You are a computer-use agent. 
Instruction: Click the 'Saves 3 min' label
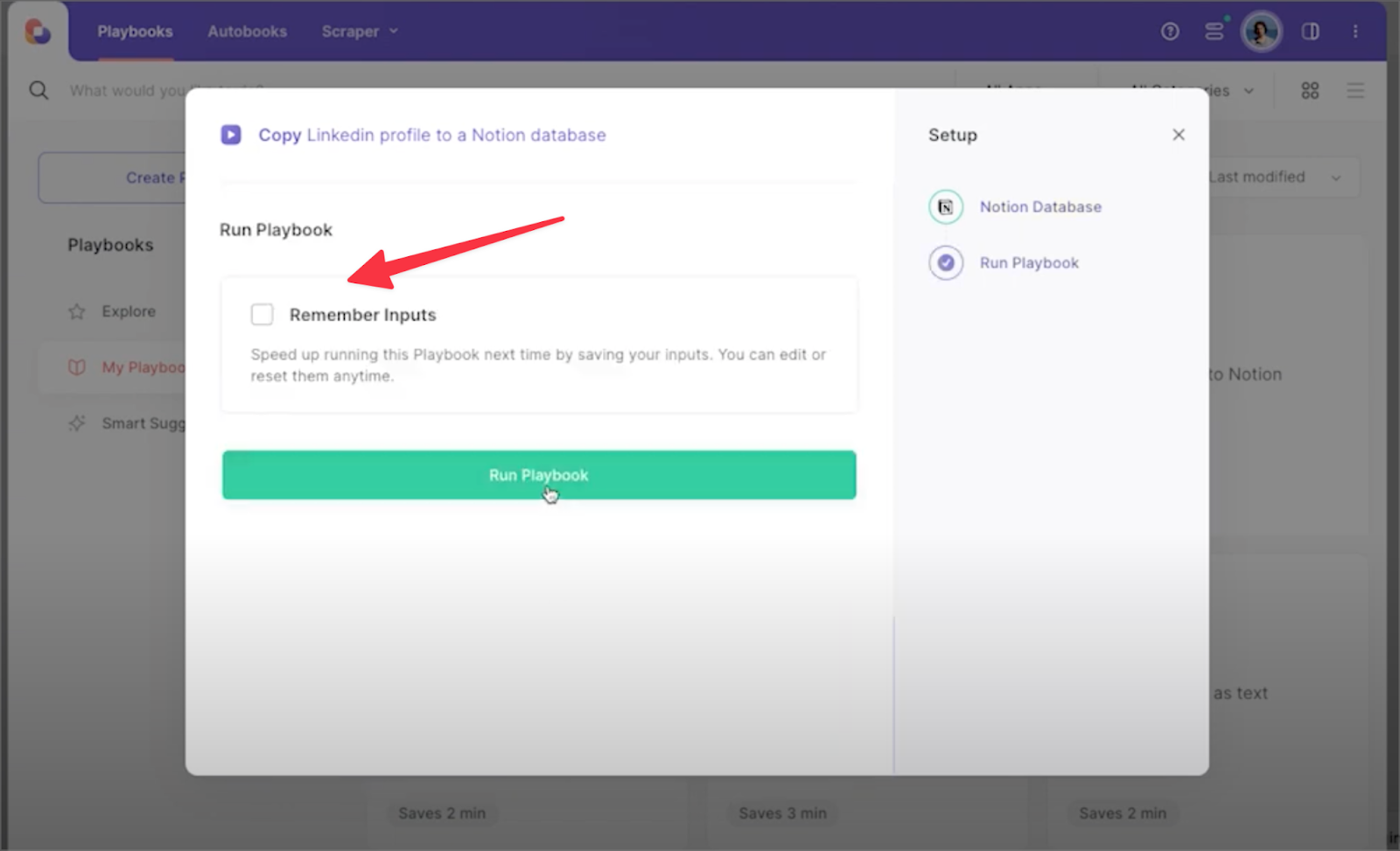[782, 813]
